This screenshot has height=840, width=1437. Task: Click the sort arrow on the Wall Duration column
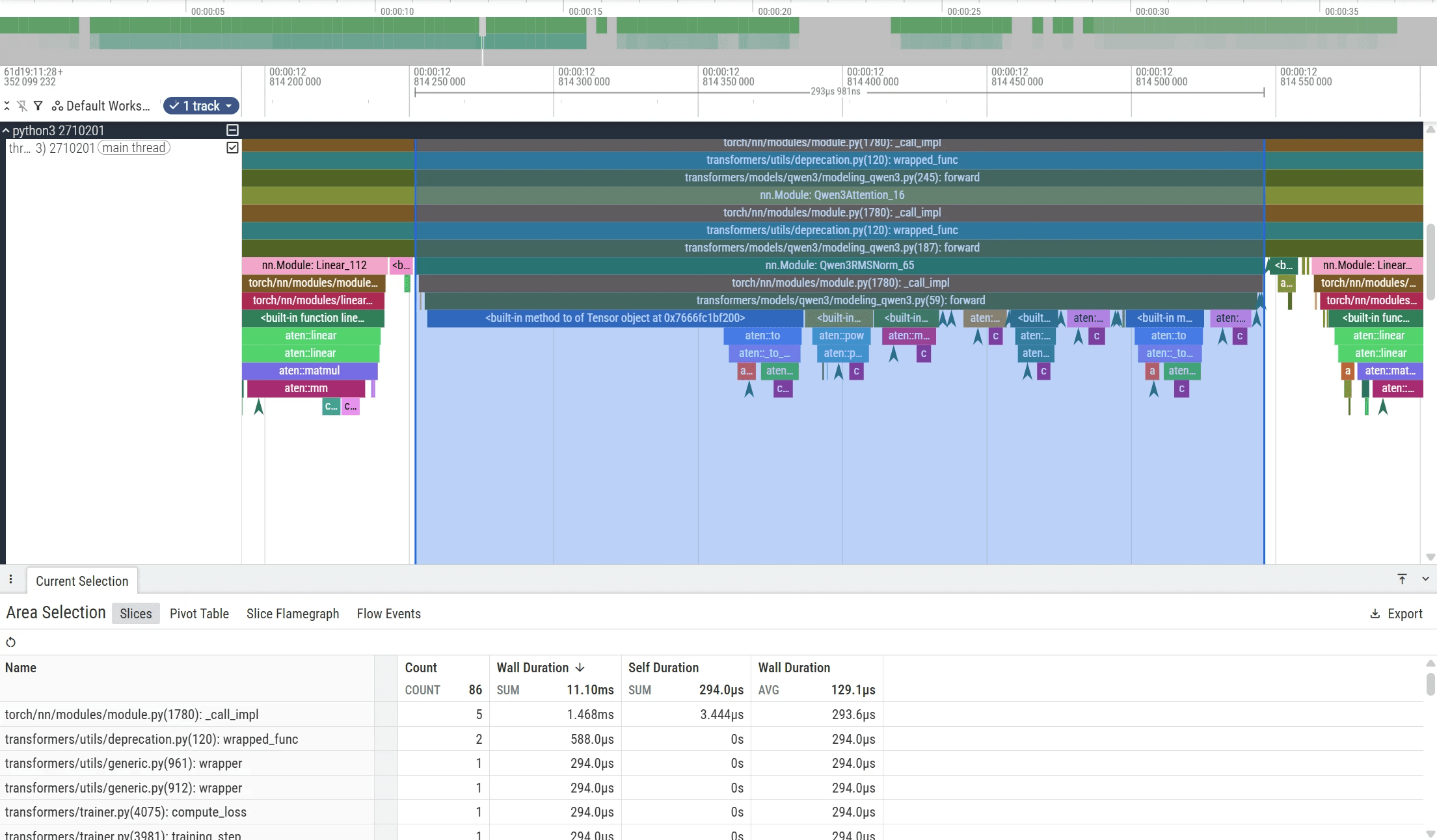click(x=580, y=668)
